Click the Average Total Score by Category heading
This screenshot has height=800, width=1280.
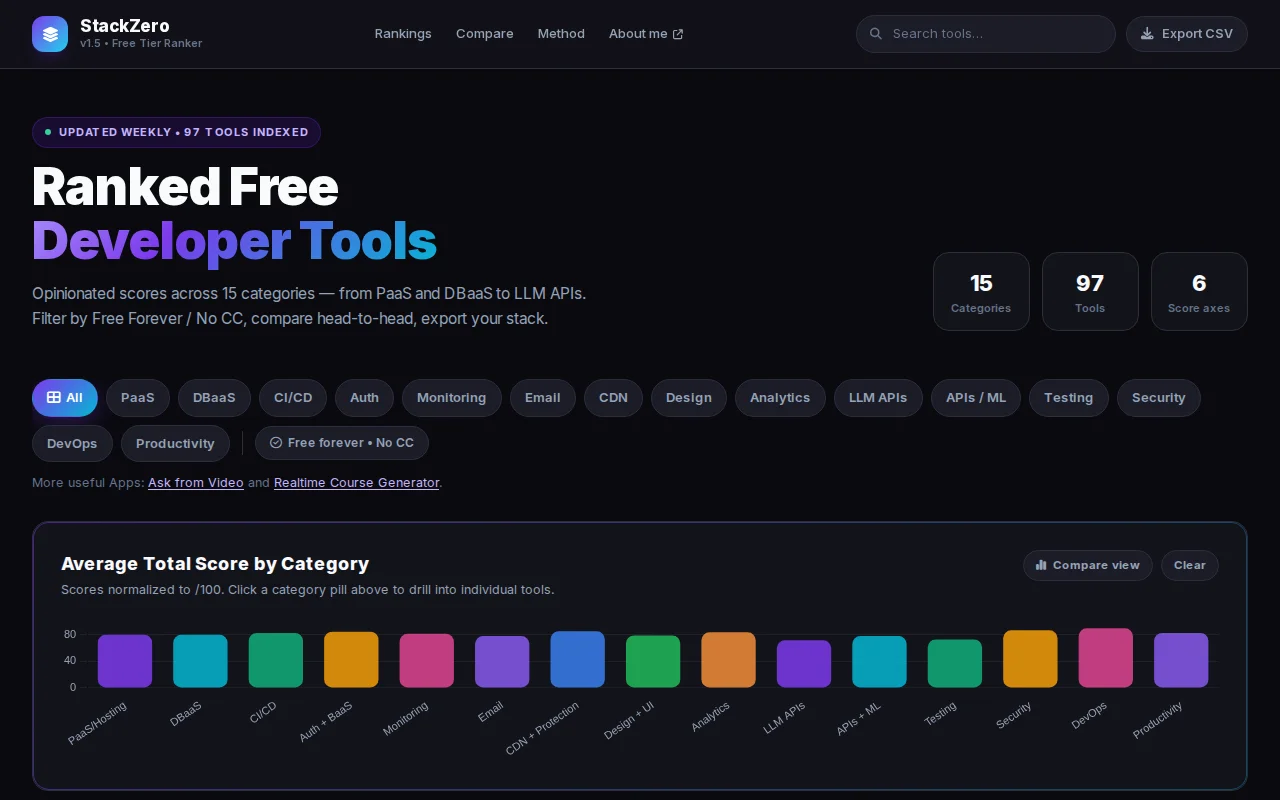click(215, 564)
